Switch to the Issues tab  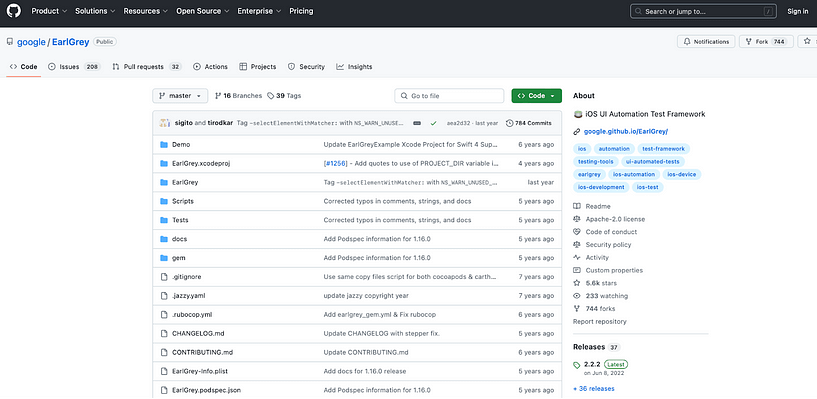click(x=74, y=67)
